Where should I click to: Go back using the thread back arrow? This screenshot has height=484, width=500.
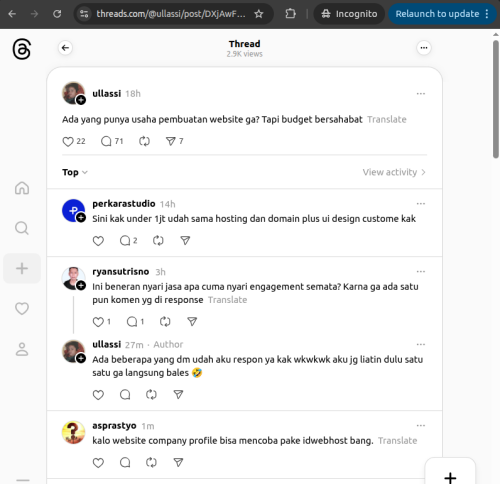pyautogui.click(x=65, y=48)
